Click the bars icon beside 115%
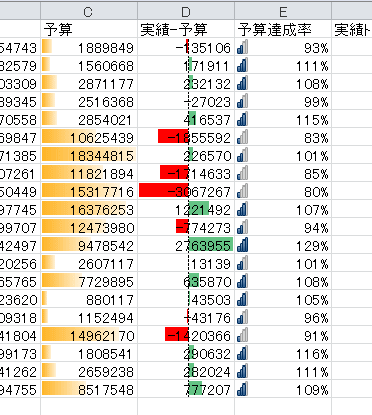Screen dimensions: 372x415 [242, 119]
